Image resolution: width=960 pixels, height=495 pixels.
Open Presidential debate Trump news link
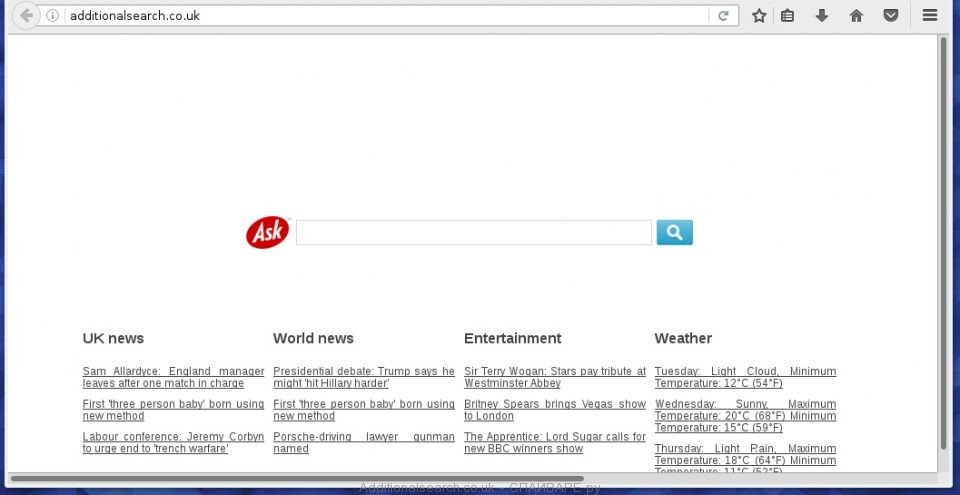363,377
